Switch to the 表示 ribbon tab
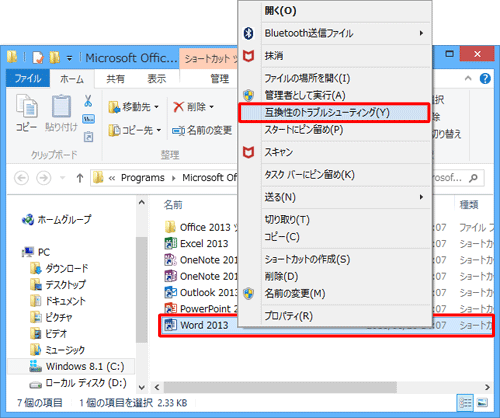 [157, 79]
